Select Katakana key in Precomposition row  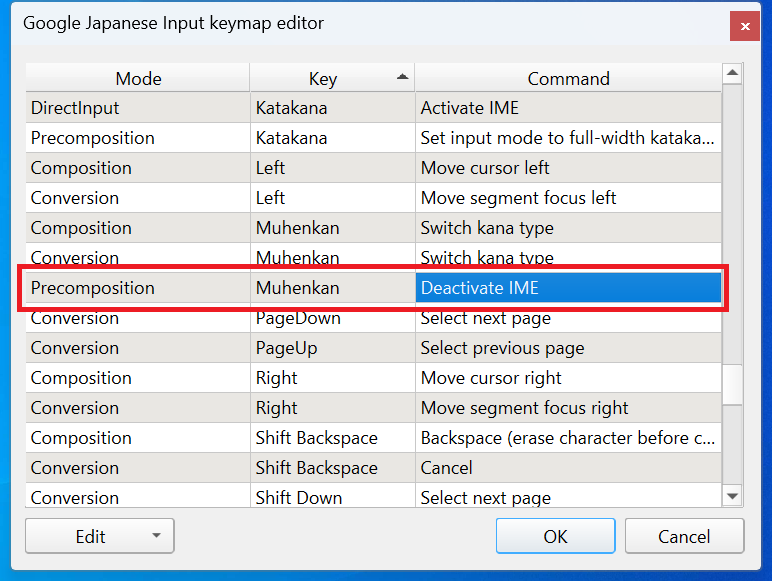pos(333,137)
